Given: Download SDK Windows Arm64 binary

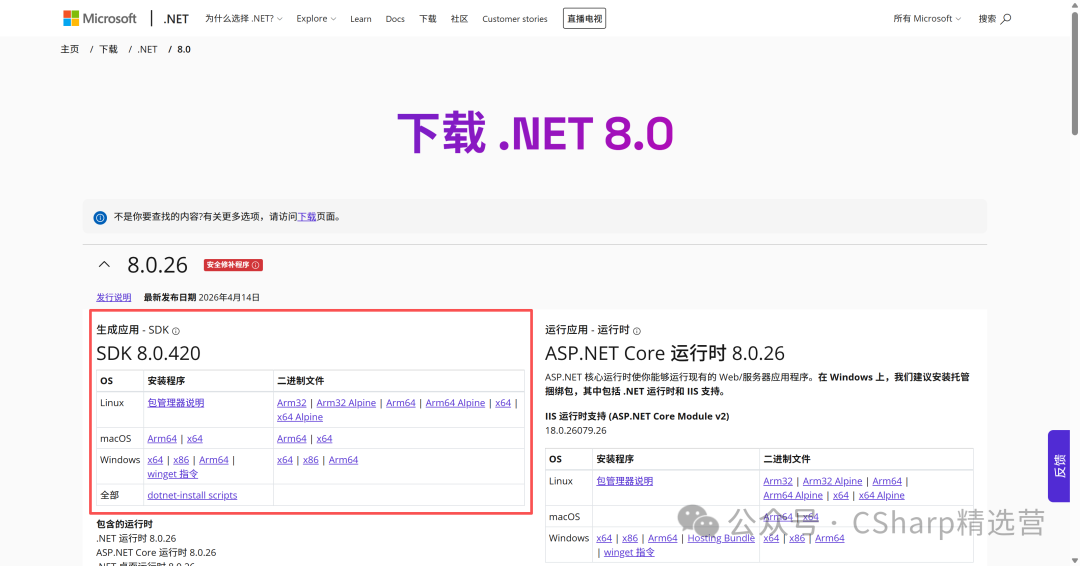Looking at the screenshot, I should coord(343,460).
